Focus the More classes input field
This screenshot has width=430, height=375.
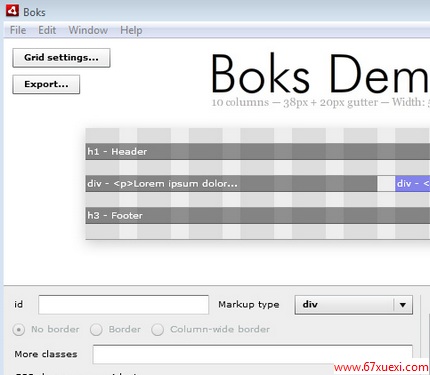coord(253,354)
